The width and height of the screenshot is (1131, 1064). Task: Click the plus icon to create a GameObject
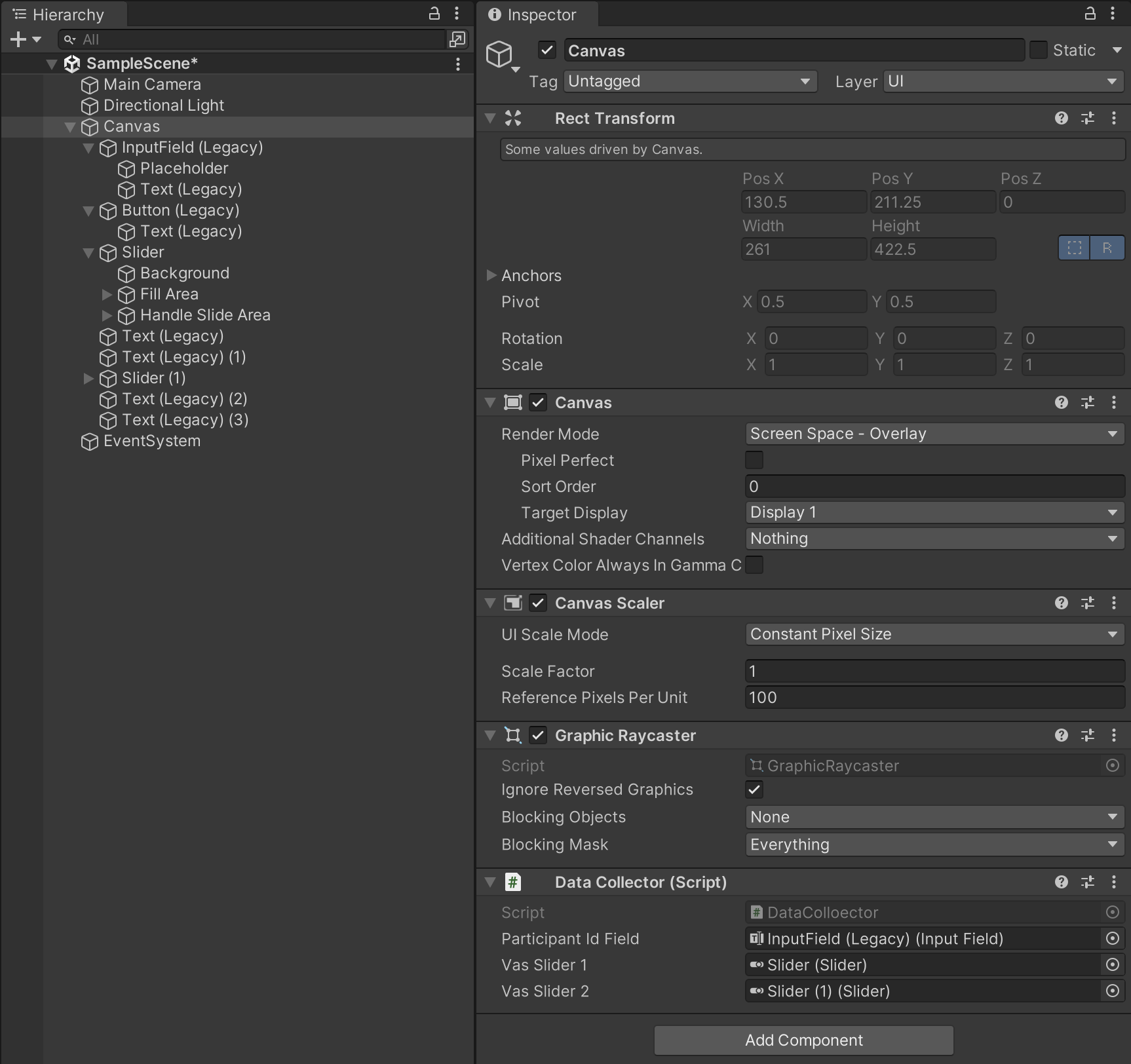tap(18, 39)
